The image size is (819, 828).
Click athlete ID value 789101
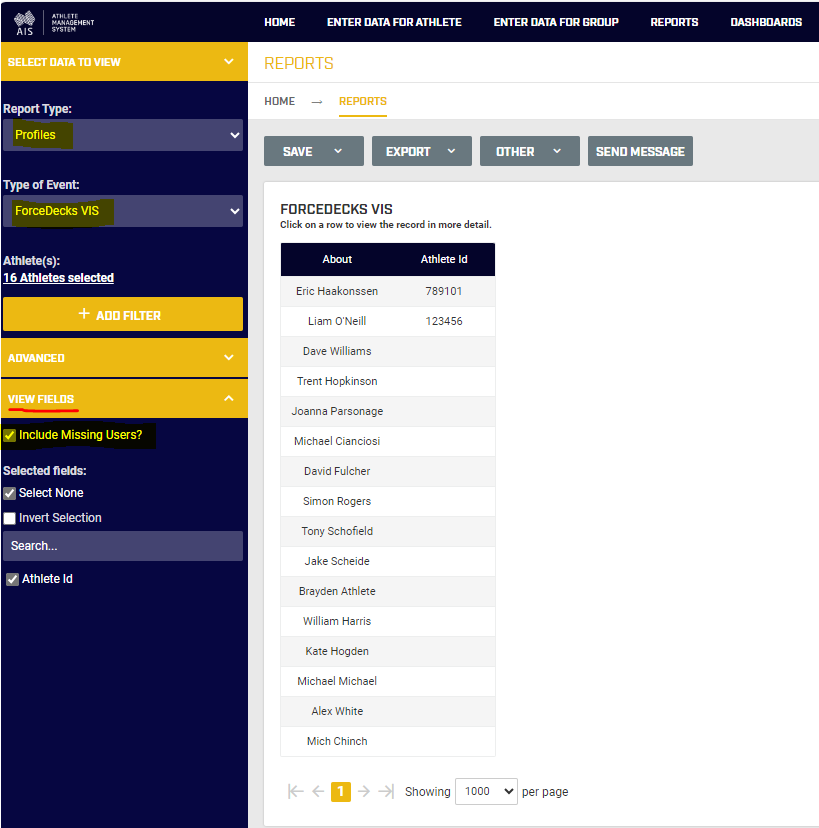[444, 291]
